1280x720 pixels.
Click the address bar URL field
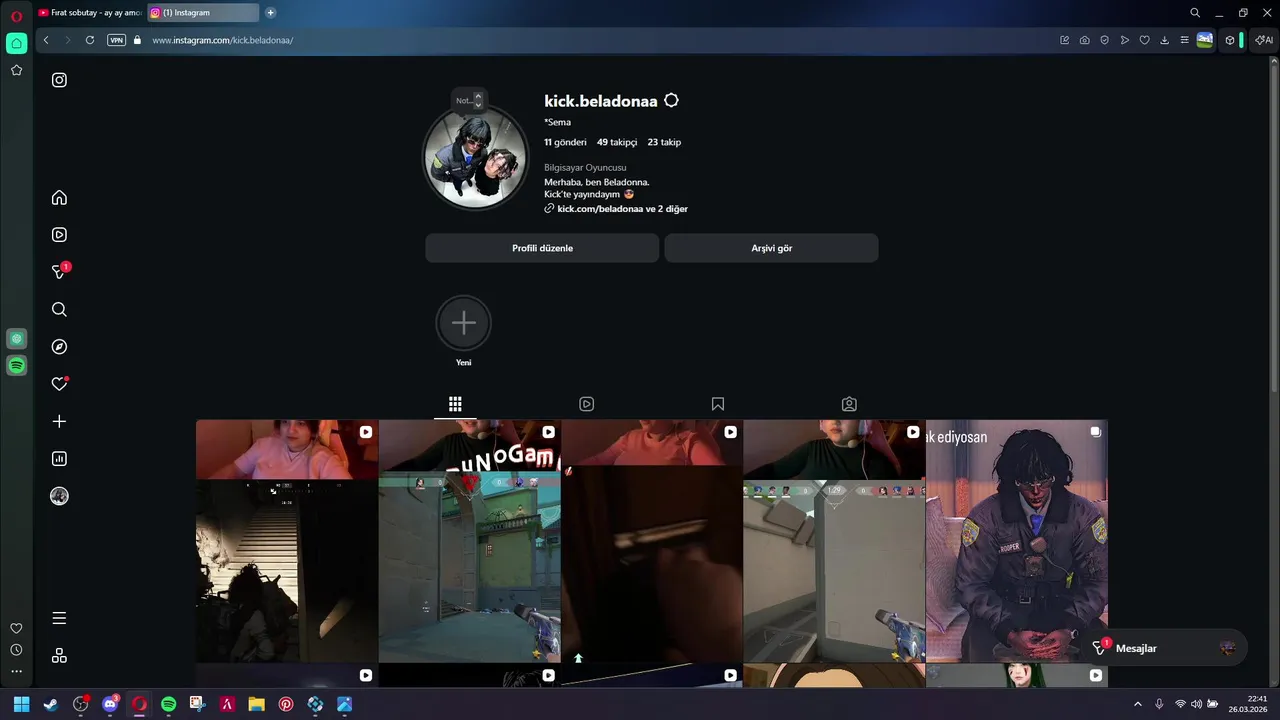pyautogui.click(x=600, y=40)
